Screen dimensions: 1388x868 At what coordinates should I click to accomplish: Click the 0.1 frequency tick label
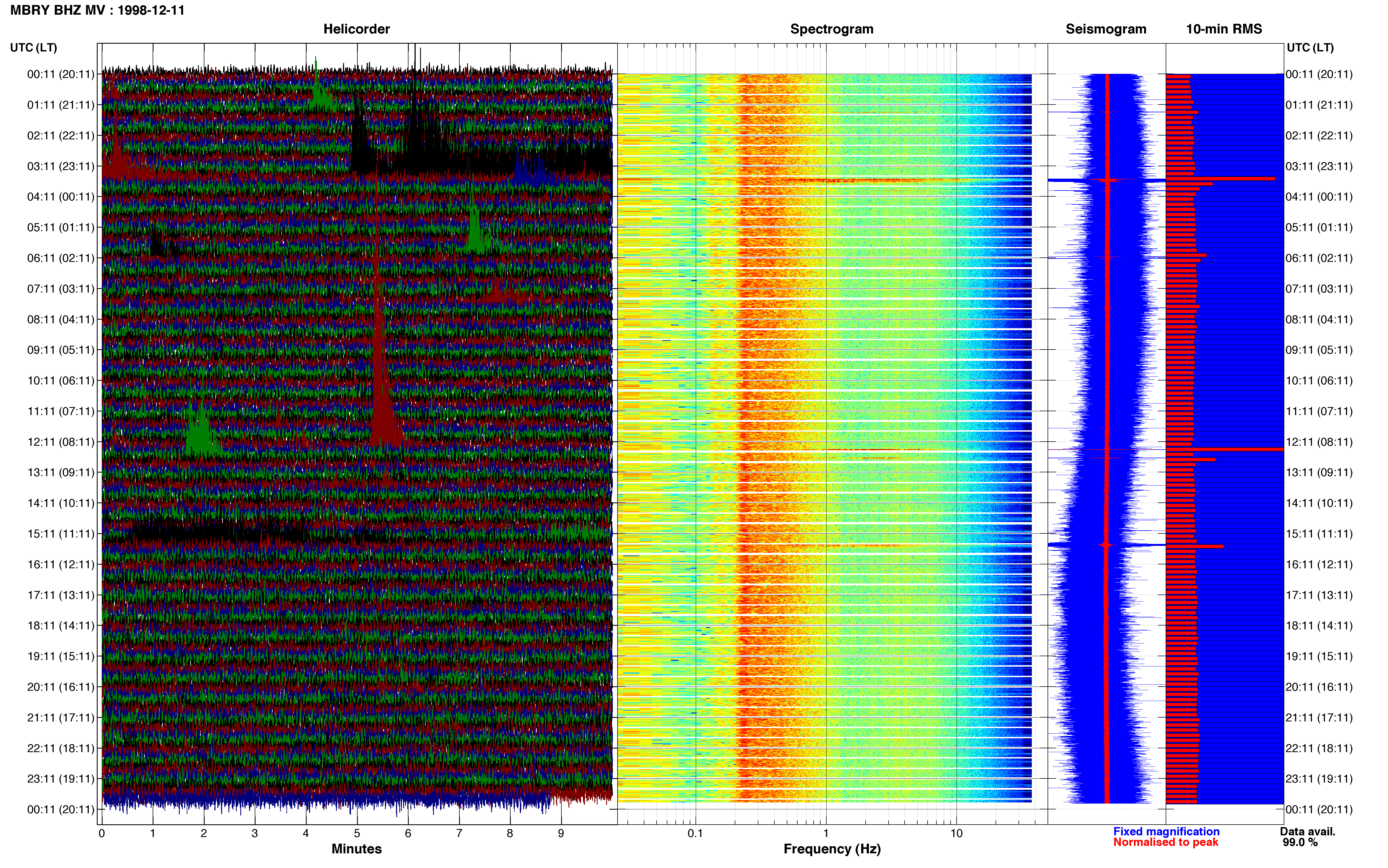[x=695, y=833]
